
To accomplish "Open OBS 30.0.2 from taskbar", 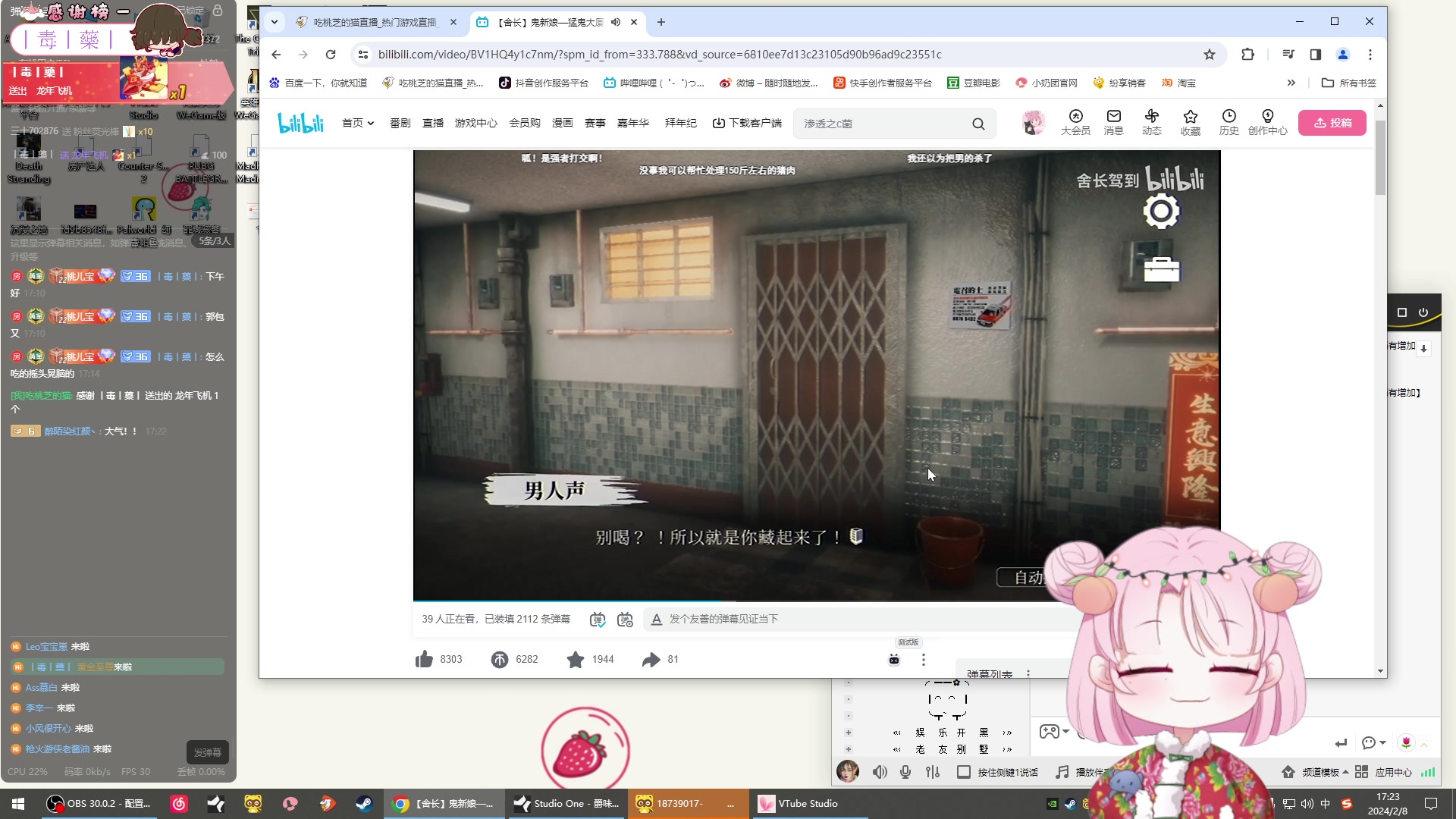I will 99,804.
